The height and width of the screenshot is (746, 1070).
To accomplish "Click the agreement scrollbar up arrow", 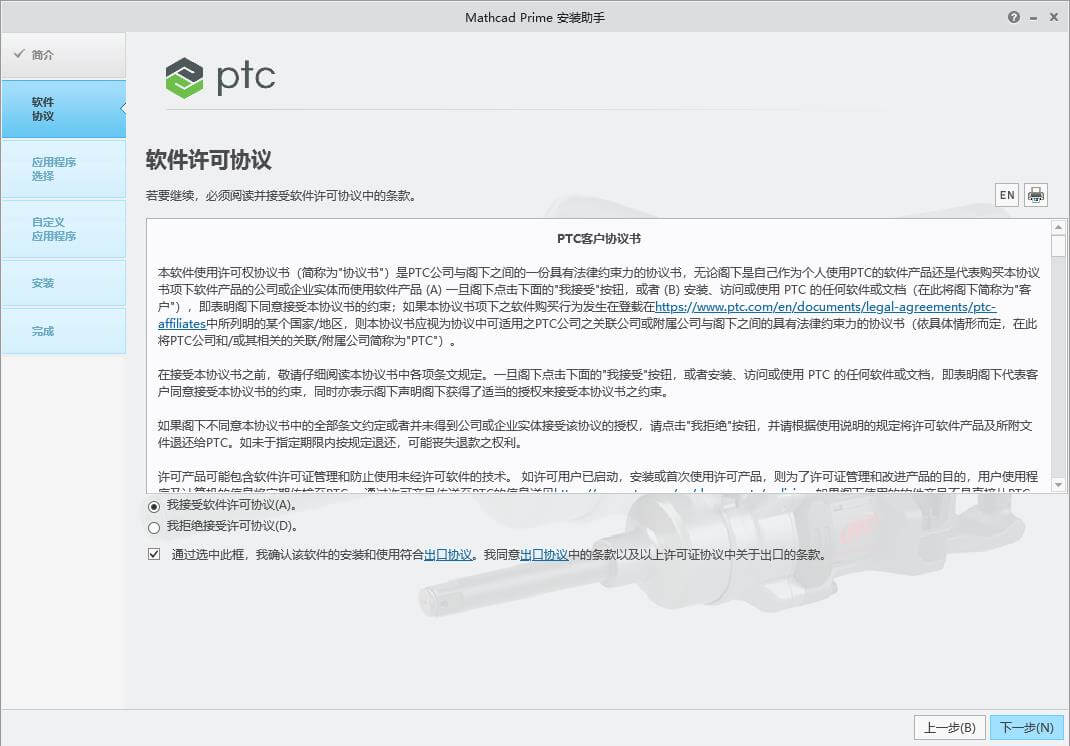I will tap(1058, 227).
